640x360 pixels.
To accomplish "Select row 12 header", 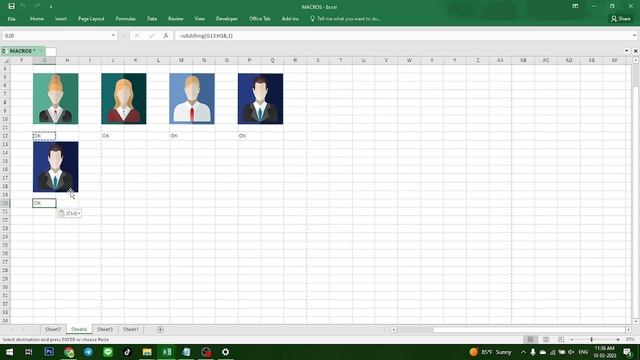I will [x=5, y=136].
